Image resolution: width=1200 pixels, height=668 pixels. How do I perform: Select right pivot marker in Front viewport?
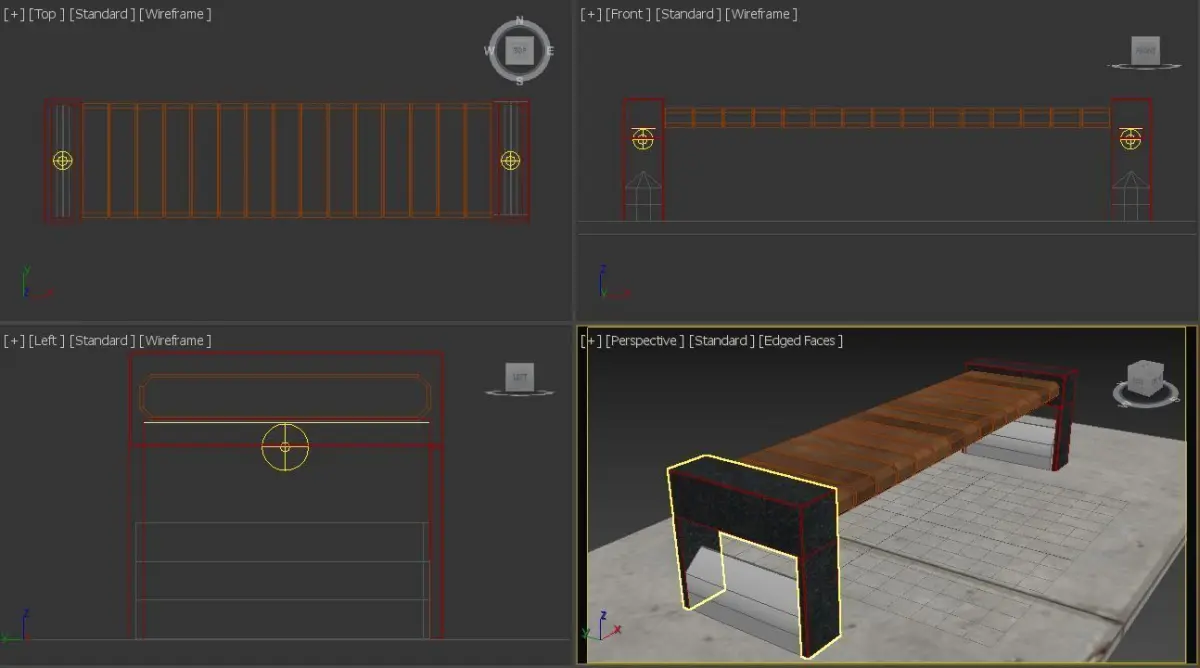1130,139
